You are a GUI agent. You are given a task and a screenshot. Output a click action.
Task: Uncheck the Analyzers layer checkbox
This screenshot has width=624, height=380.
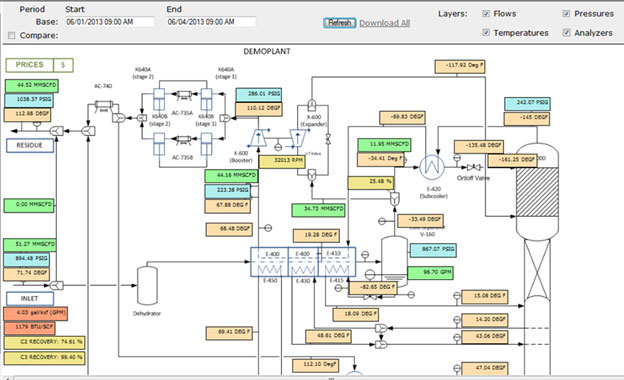click(566, 33)
